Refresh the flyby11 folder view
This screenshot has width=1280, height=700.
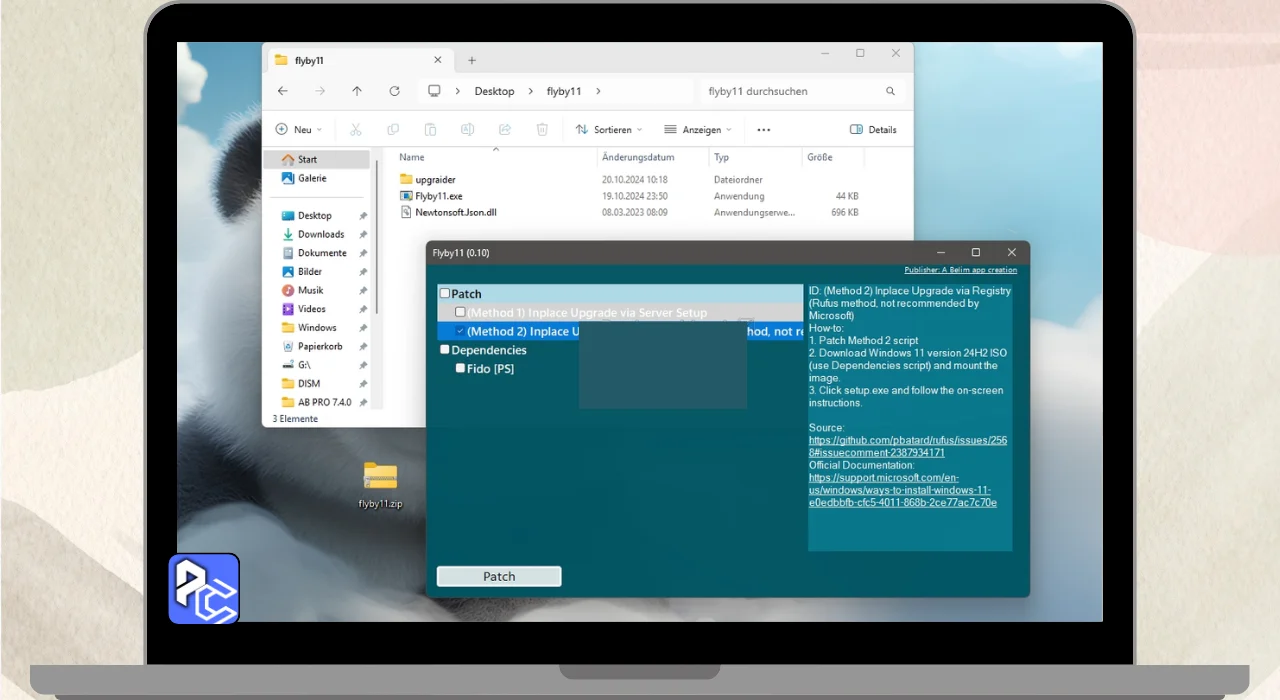(x=394, y=91)
